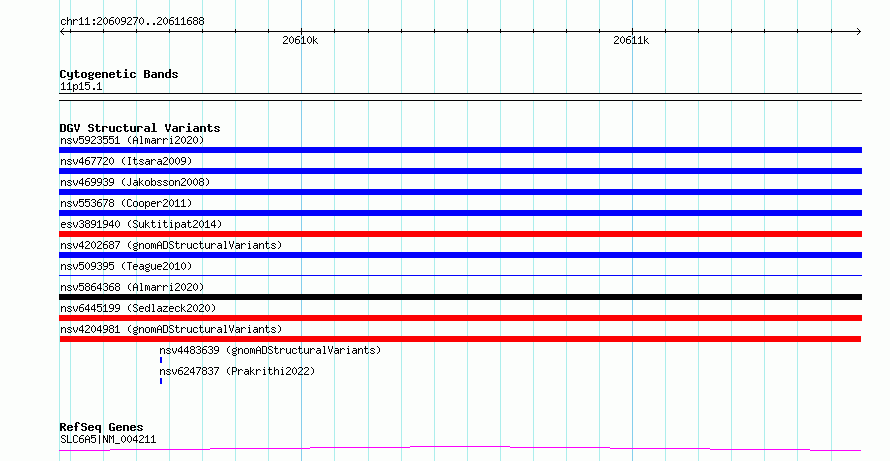
Task: Open variant nsv4483639 (gnomADStructuralVariants) label
Action: pos(270,350)
